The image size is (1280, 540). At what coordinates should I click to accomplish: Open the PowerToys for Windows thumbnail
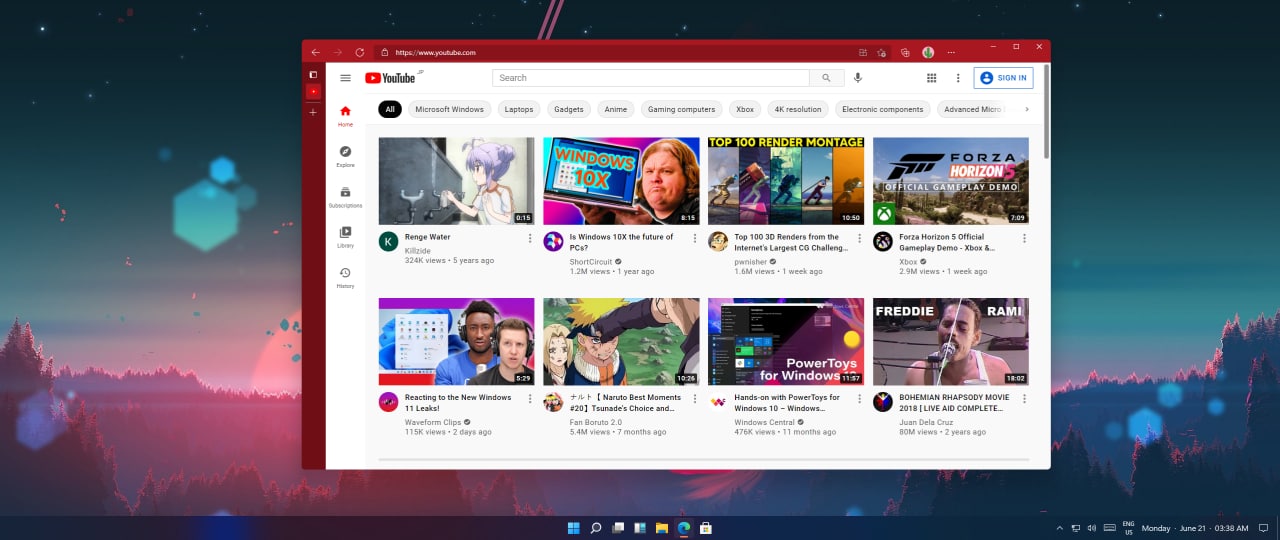786,342
